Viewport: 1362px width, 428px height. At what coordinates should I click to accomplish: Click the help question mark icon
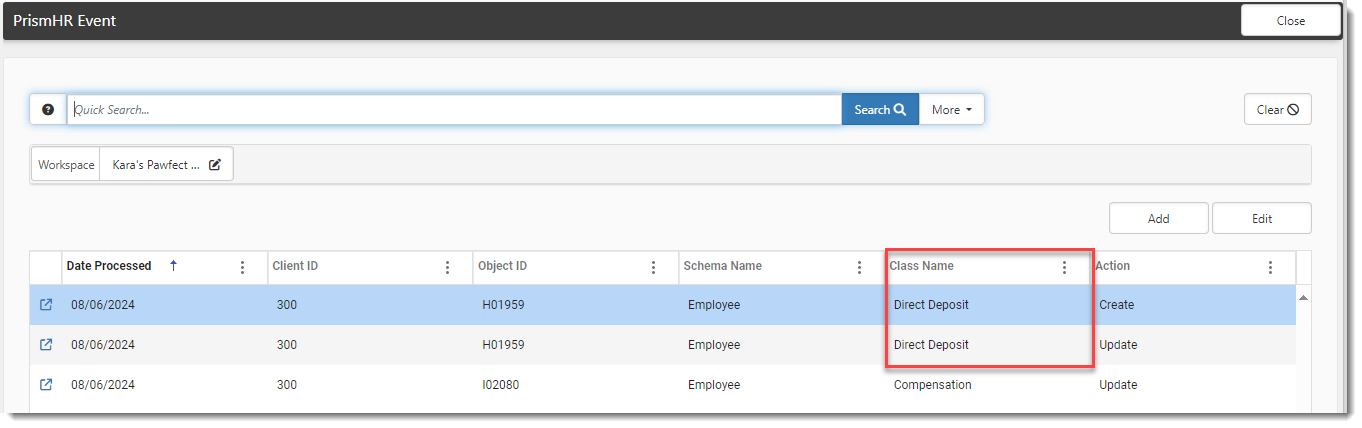(48, 110)
